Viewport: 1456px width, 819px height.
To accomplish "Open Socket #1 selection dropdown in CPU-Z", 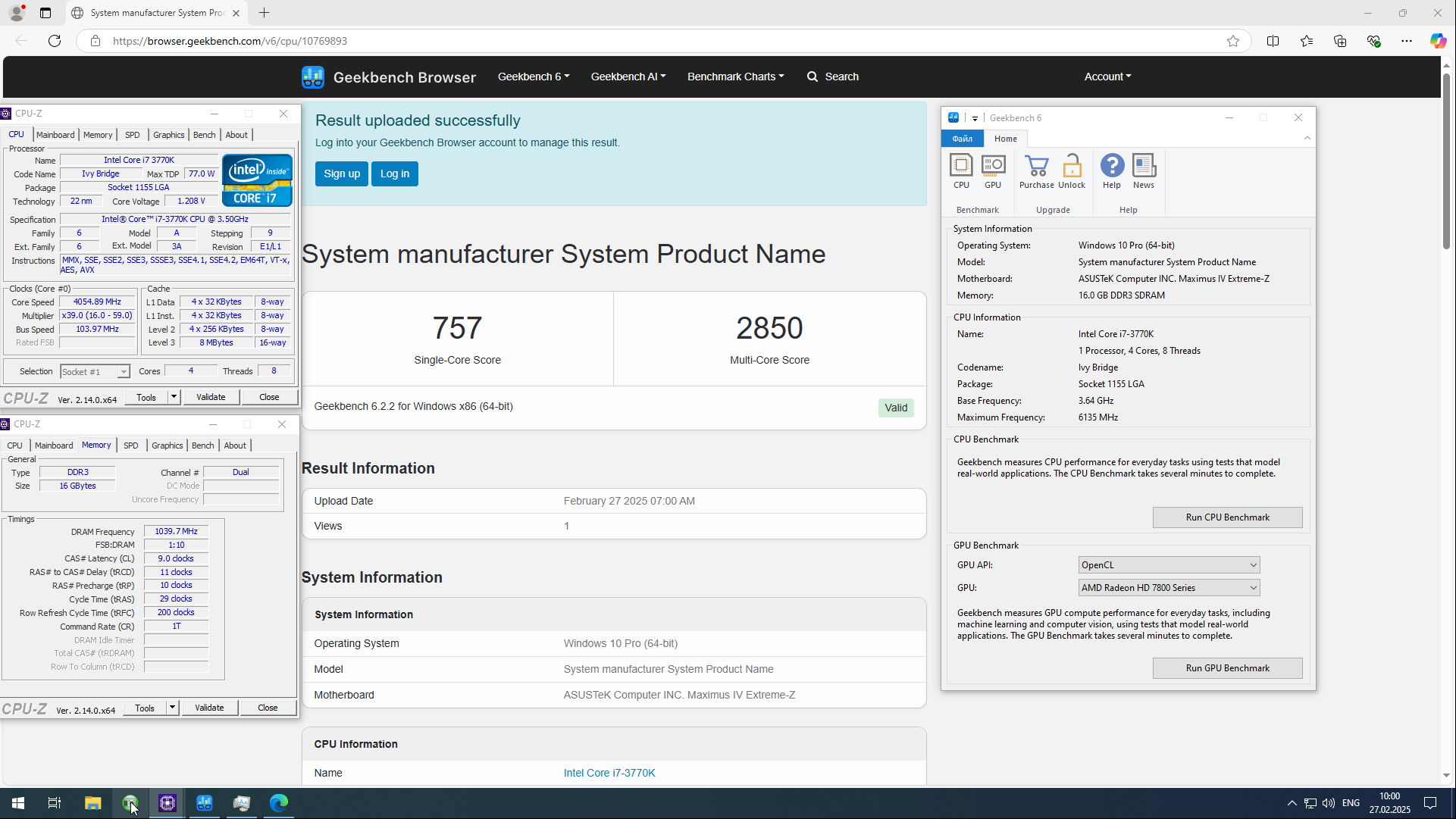I will pyautogui.click(x=95, y=372).
